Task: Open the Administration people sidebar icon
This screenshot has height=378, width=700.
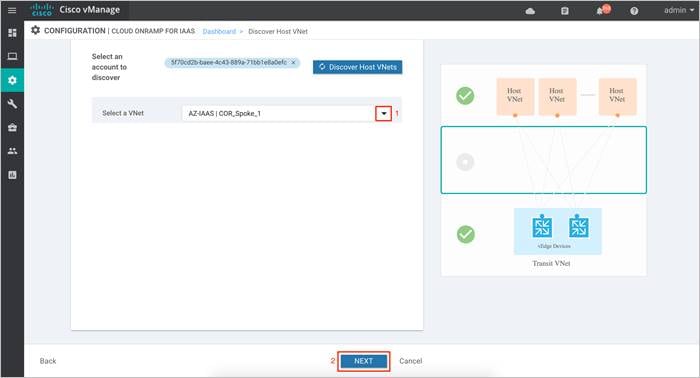Action: click(12, 151)
